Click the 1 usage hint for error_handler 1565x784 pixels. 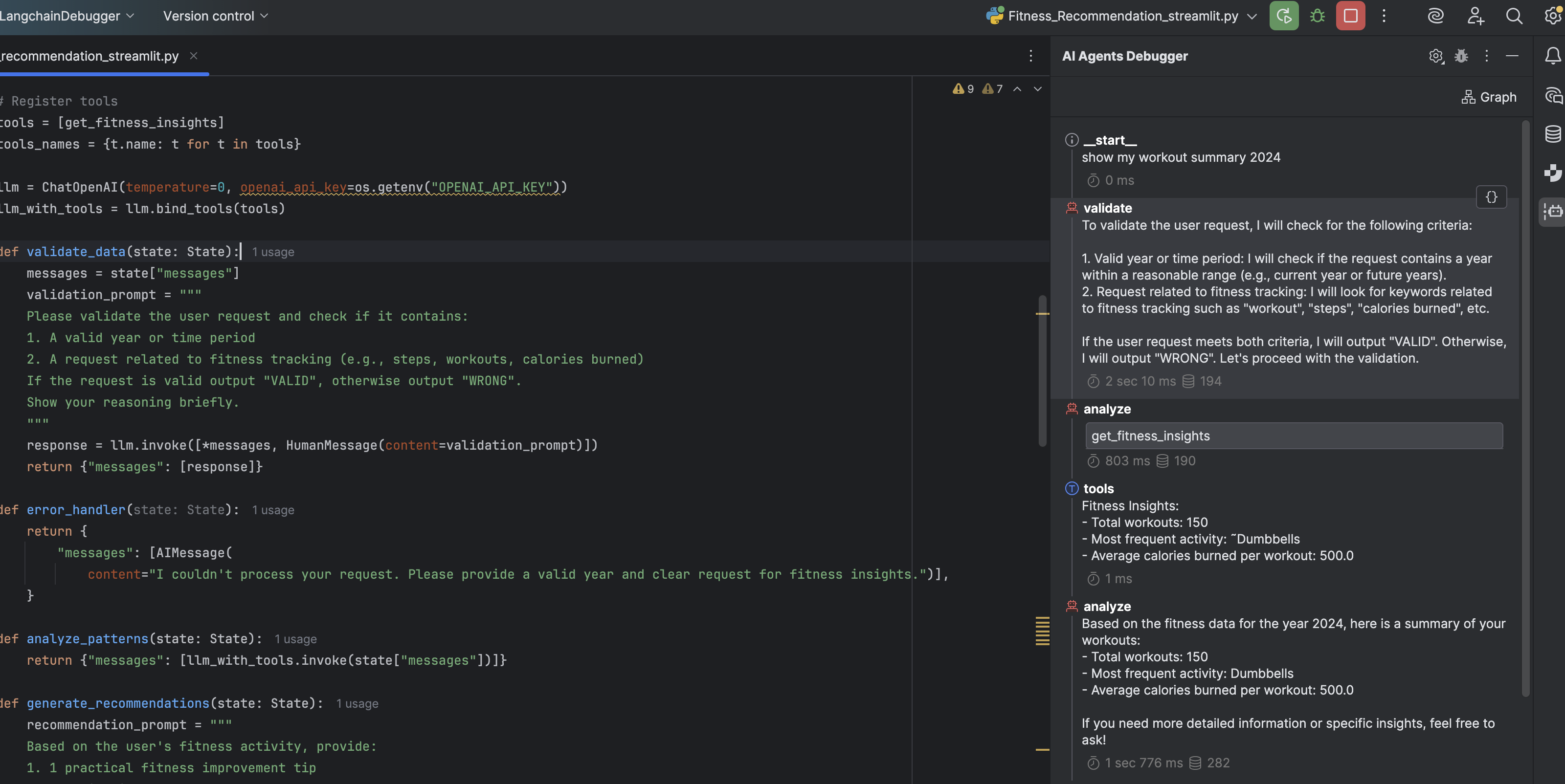pos(273,510)
